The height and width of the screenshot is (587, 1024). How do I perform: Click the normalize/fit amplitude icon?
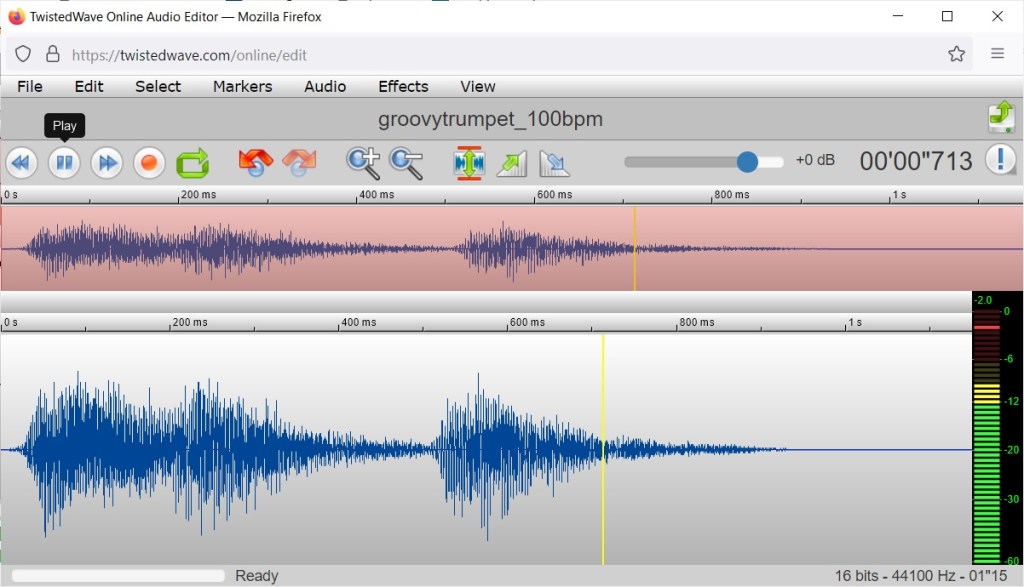(x=469, y=162)
